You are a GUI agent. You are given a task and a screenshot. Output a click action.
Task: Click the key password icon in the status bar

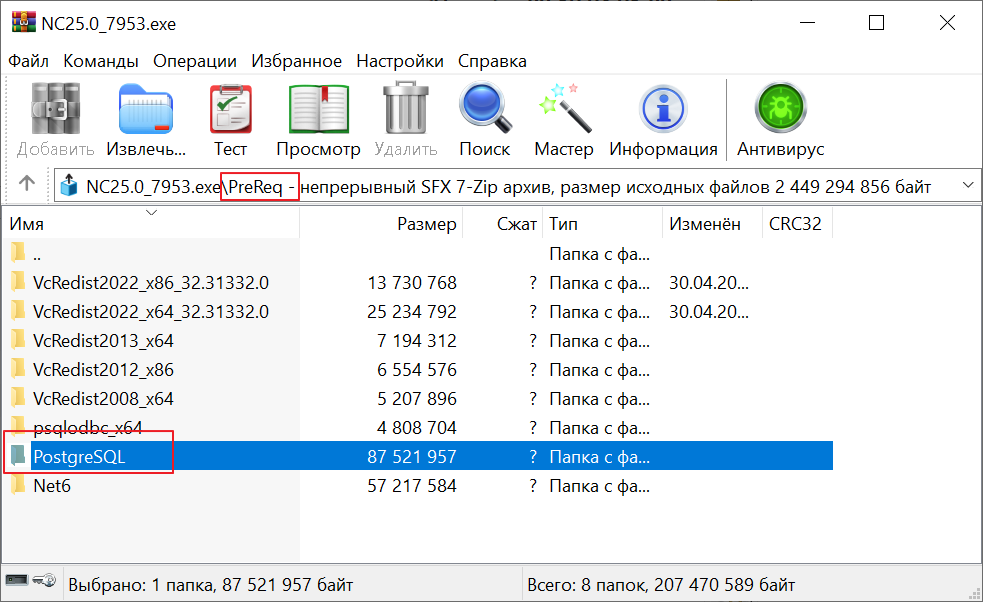[x=45, y=580]
